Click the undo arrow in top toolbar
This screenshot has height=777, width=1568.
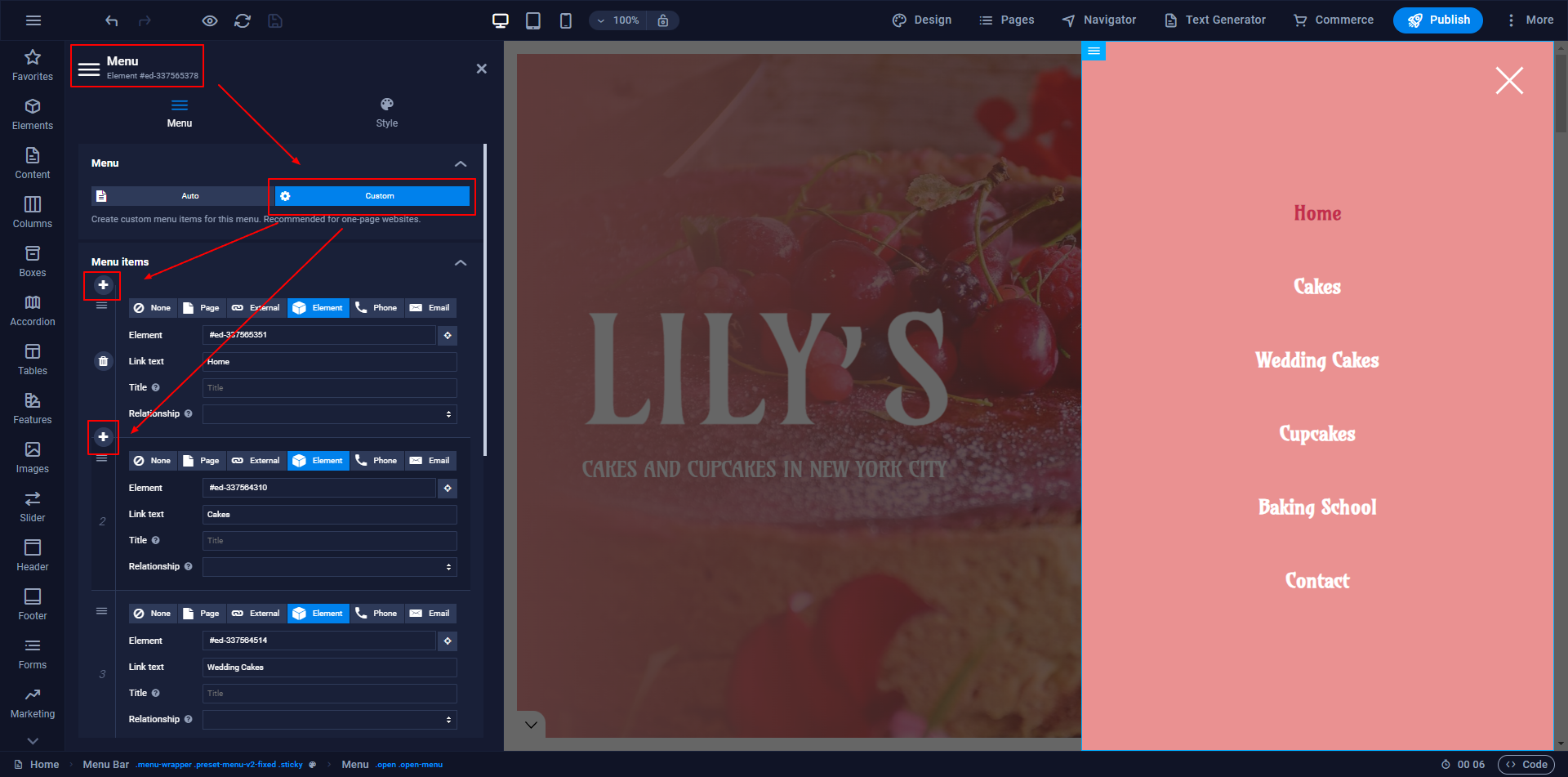tap(112, 20)
